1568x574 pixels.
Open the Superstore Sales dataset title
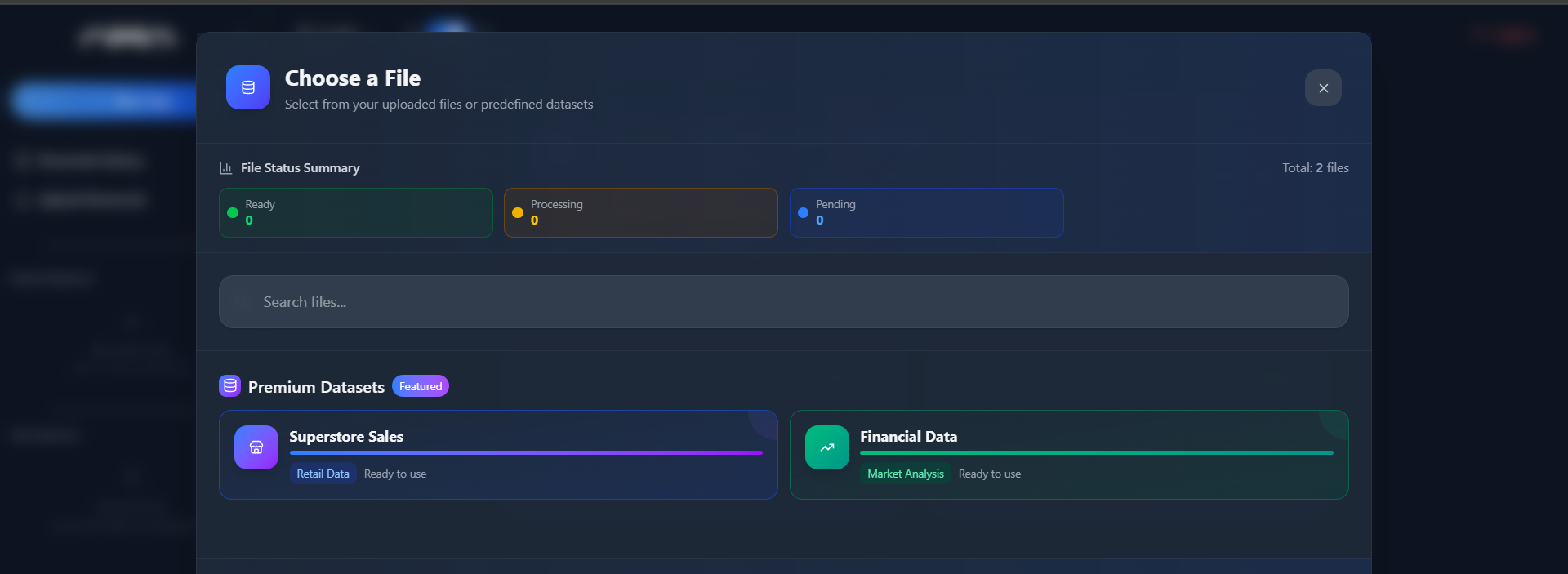point(346,437)
